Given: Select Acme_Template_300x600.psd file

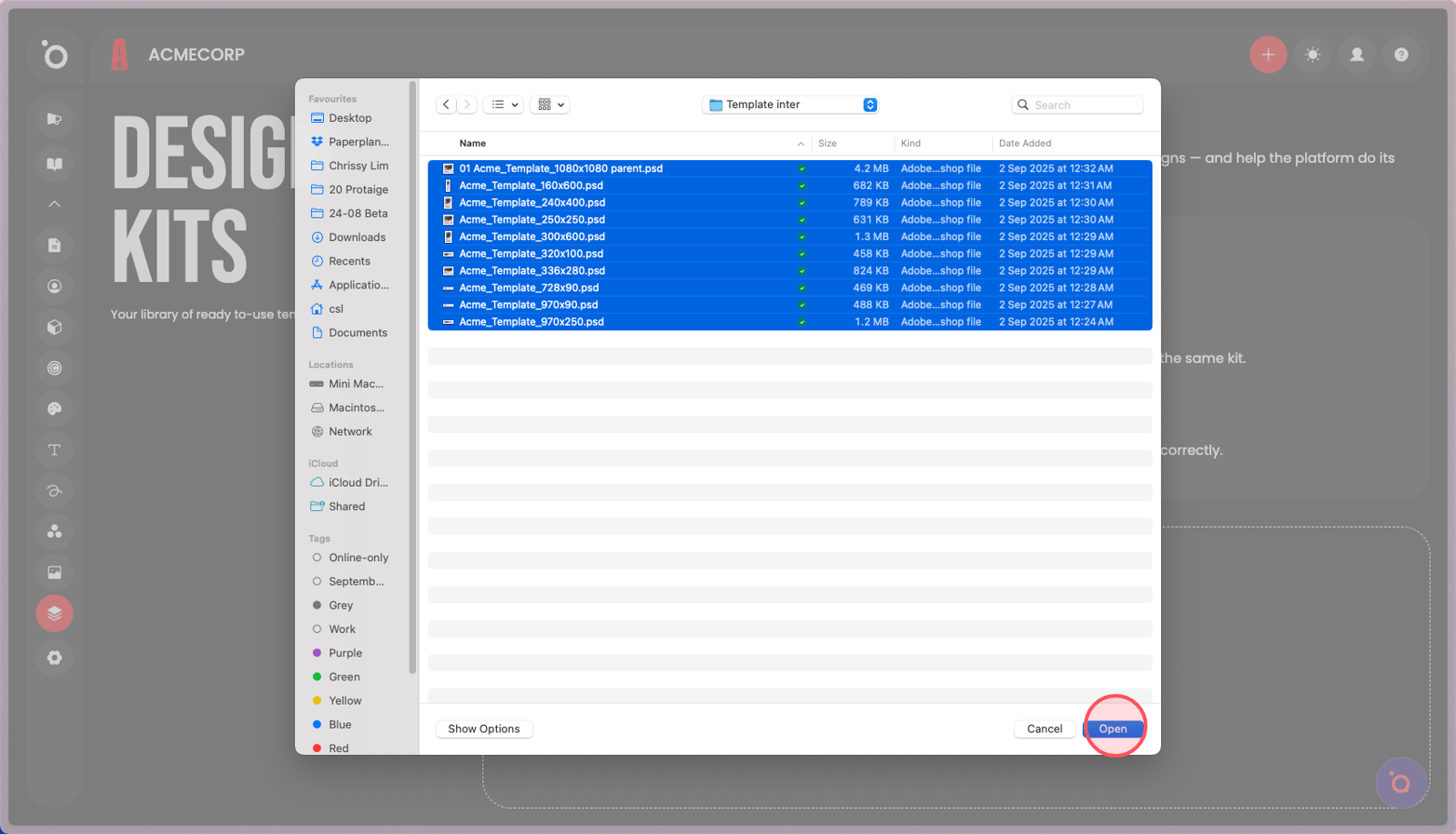Looking at the screenshot, I should point(531,236).
